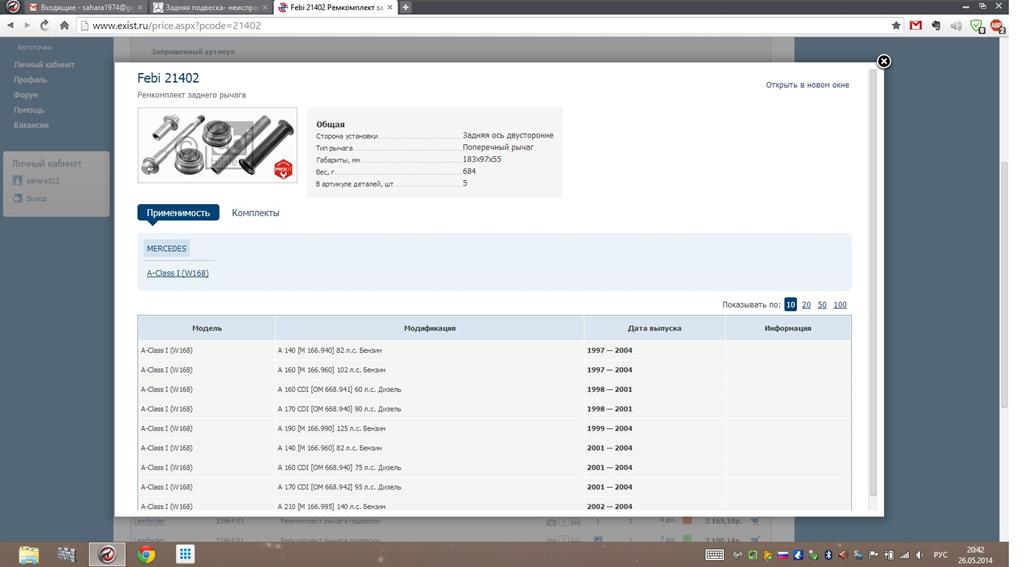
Task: Open the Adguard shield extension
Action: [x=977, y=26]
